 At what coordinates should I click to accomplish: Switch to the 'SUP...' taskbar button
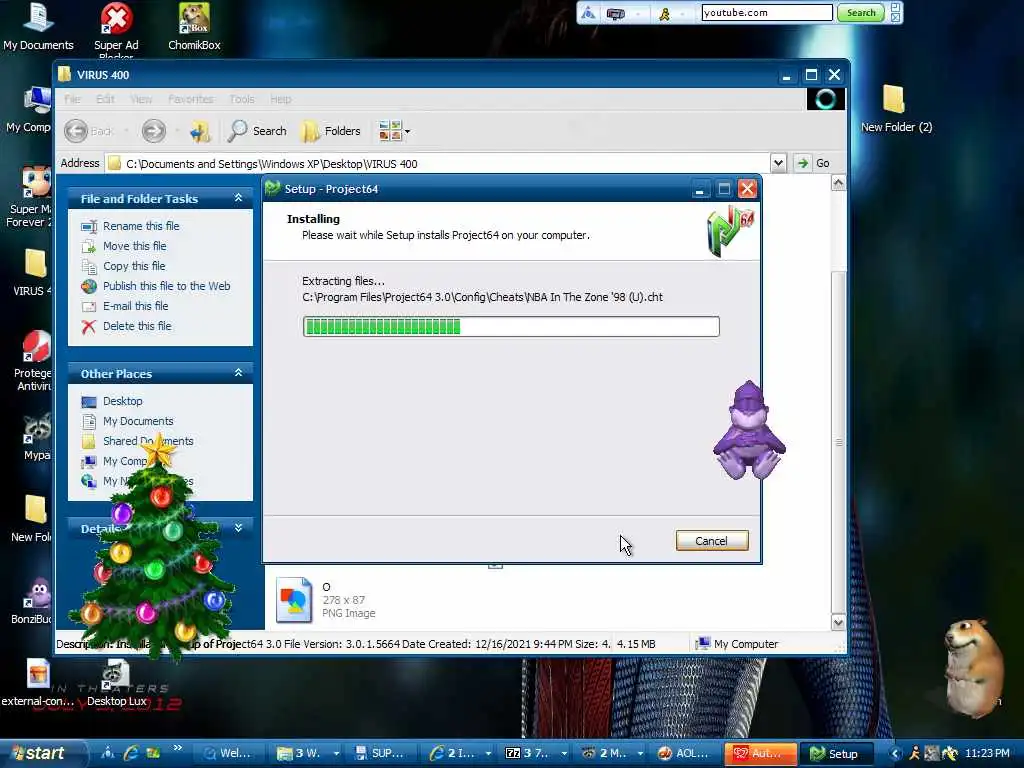click(x=381, y=754)
